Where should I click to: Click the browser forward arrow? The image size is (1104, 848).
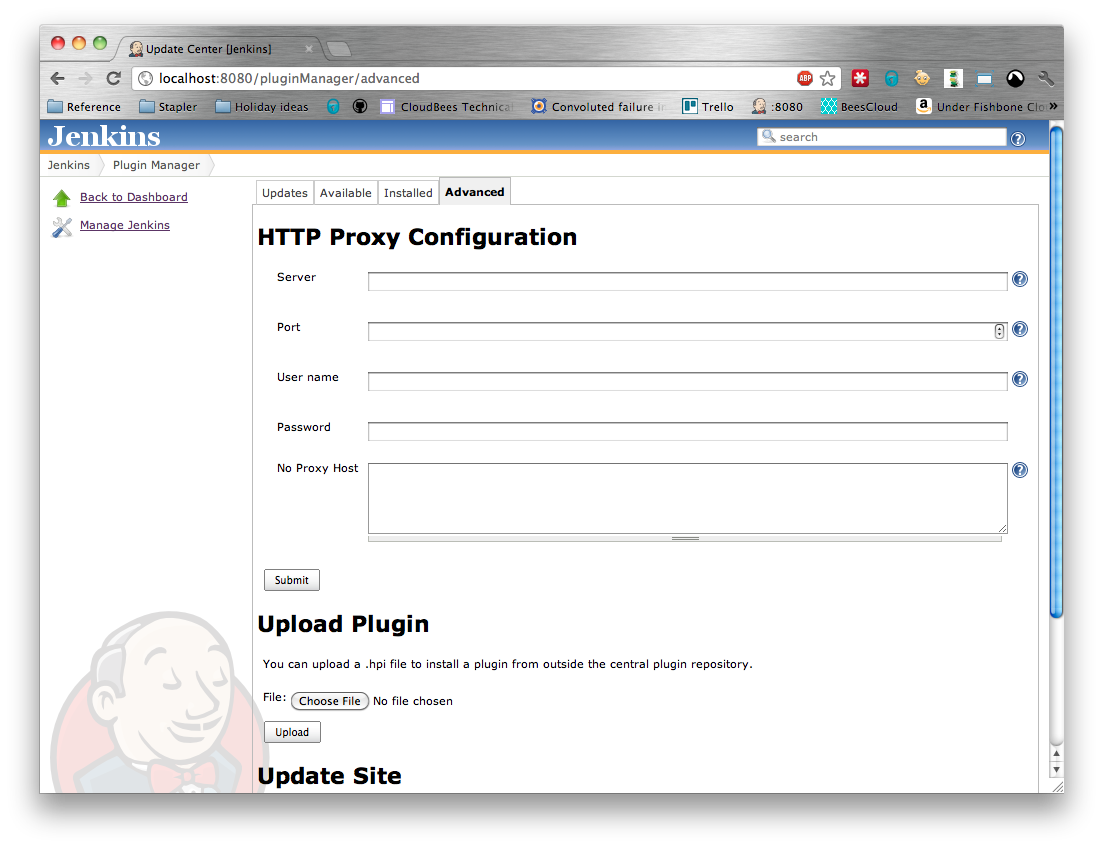pyautogui.click(x=85, y=78)
